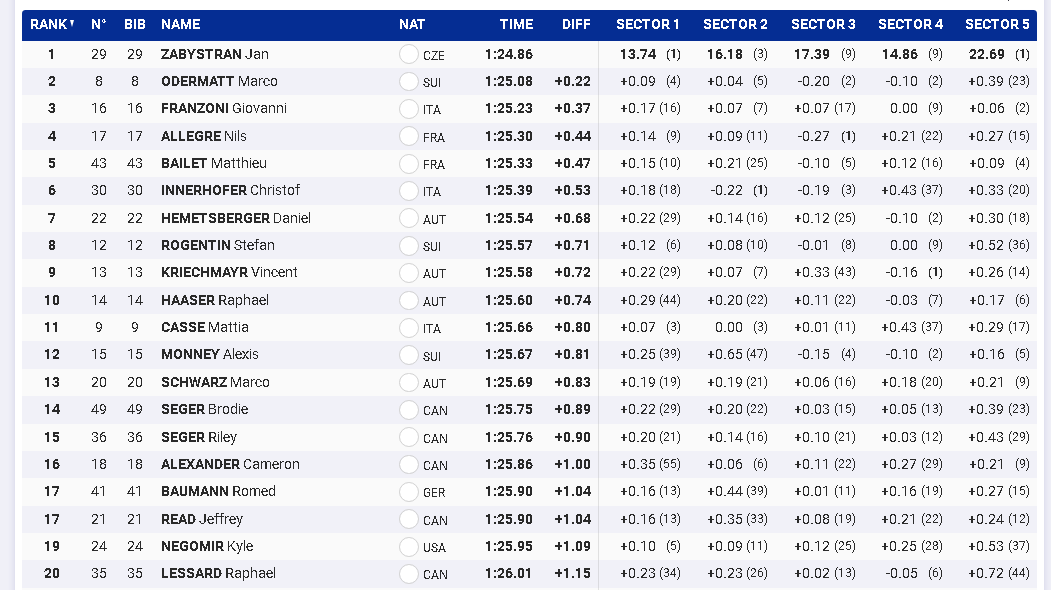Click the NAME column header

(181, 24)
